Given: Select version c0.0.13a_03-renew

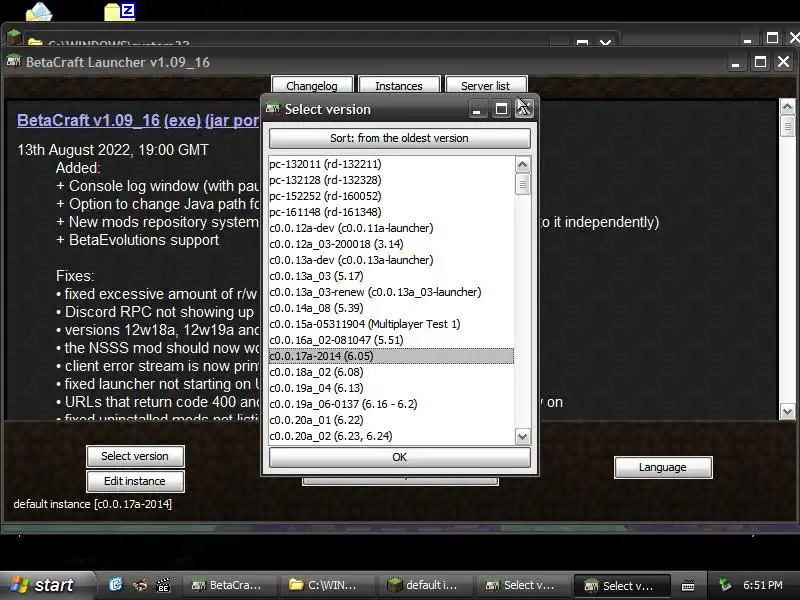Looking at the screenshot, I should (x=391, y=292).
